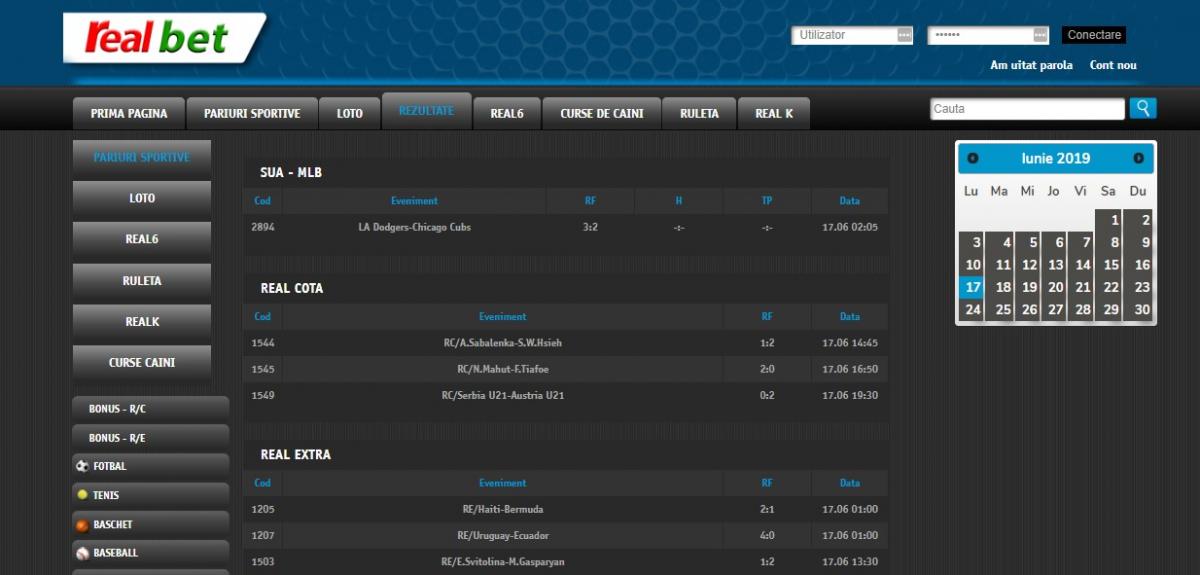Select day 5 in the calendar

1027,242
